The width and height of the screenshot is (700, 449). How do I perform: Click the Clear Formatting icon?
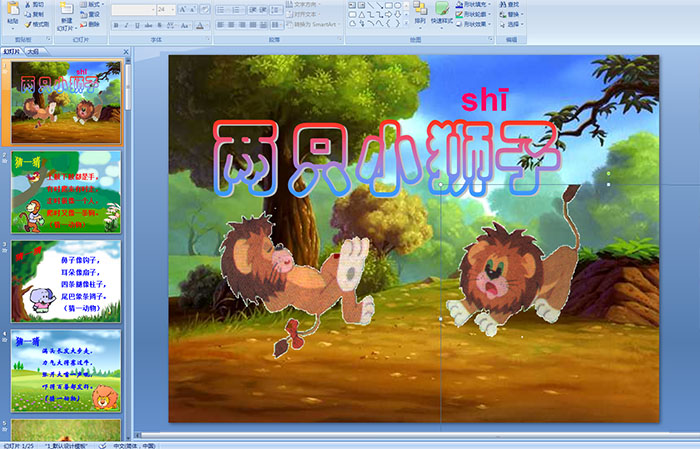tap(204, 10)
